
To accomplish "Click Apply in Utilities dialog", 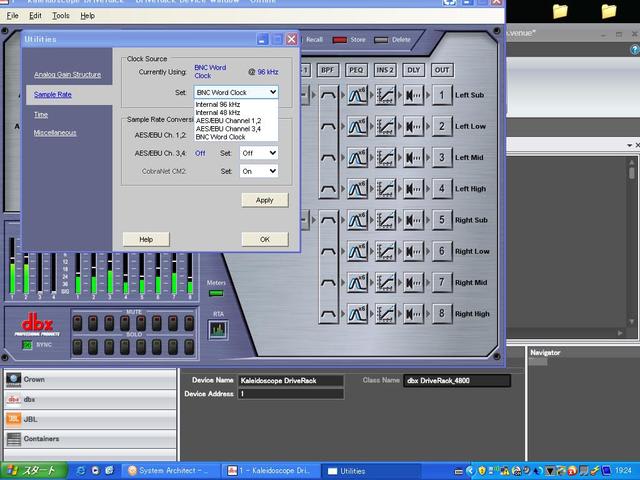I will pos(265,200).
